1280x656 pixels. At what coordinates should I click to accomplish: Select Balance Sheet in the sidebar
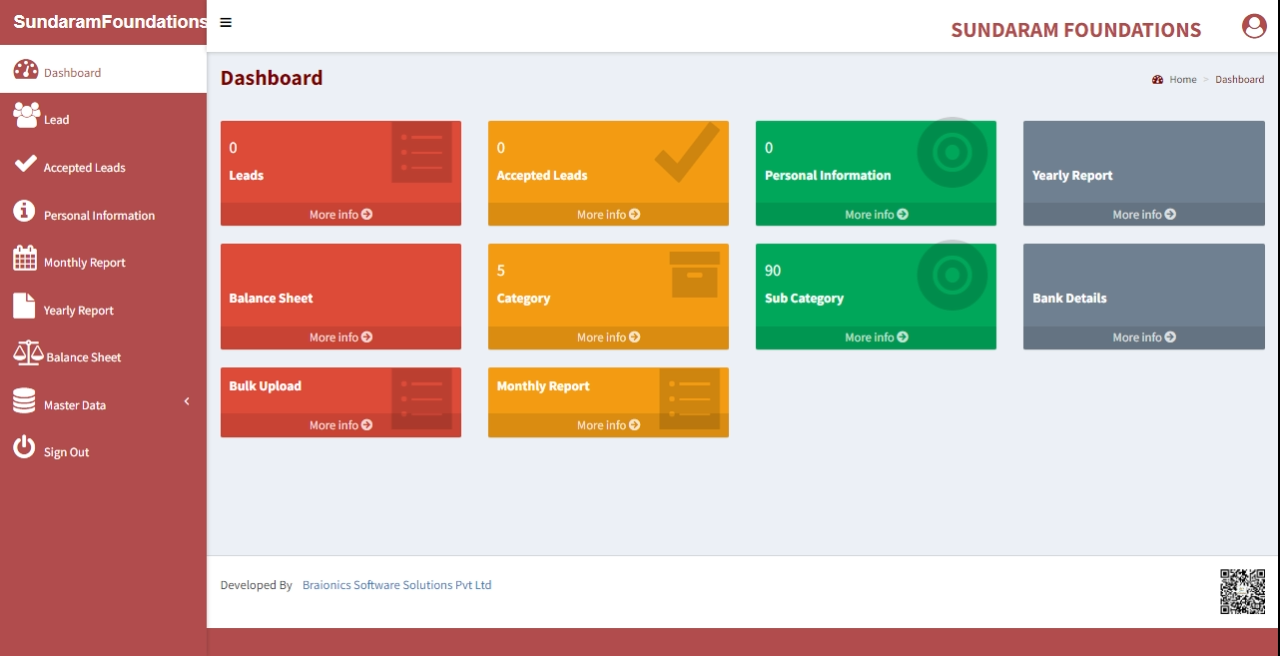pos(84,357)
